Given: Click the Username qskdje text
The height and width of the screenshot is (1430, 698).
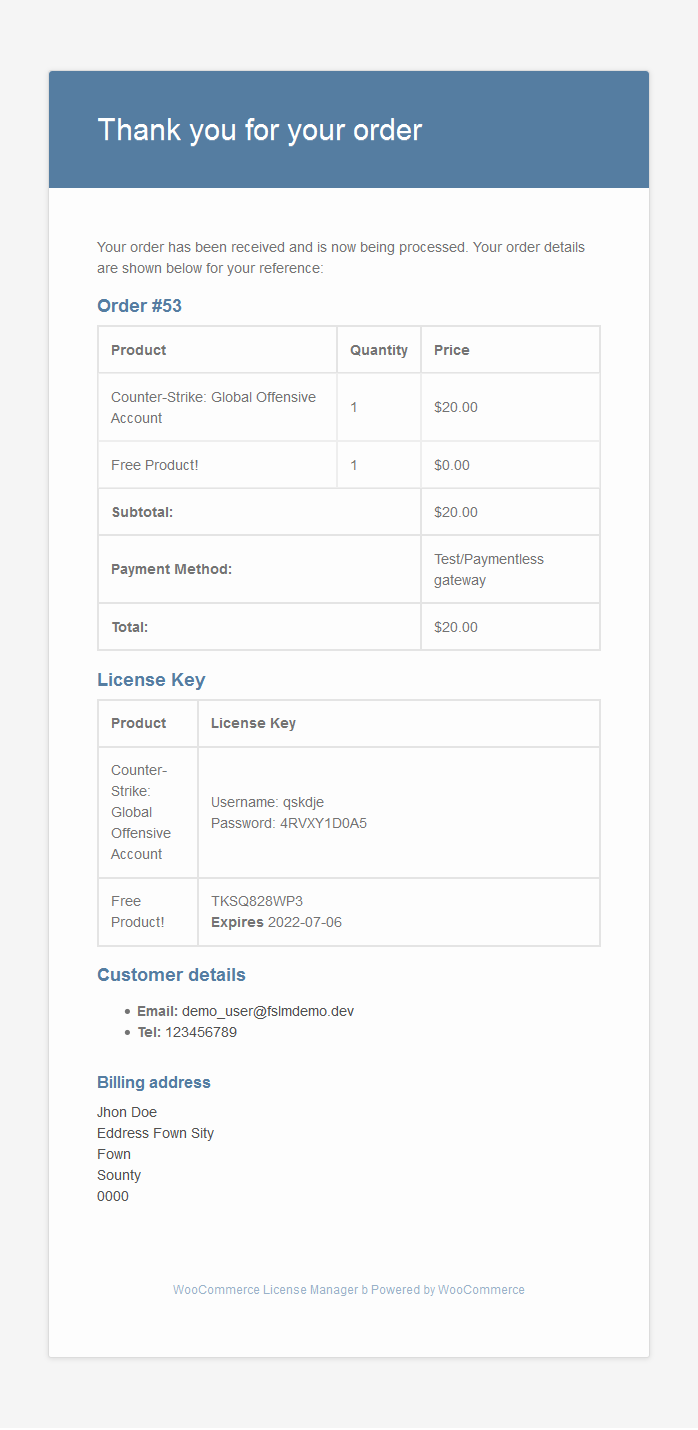Looking at the screenshot, I should point(267,802).
